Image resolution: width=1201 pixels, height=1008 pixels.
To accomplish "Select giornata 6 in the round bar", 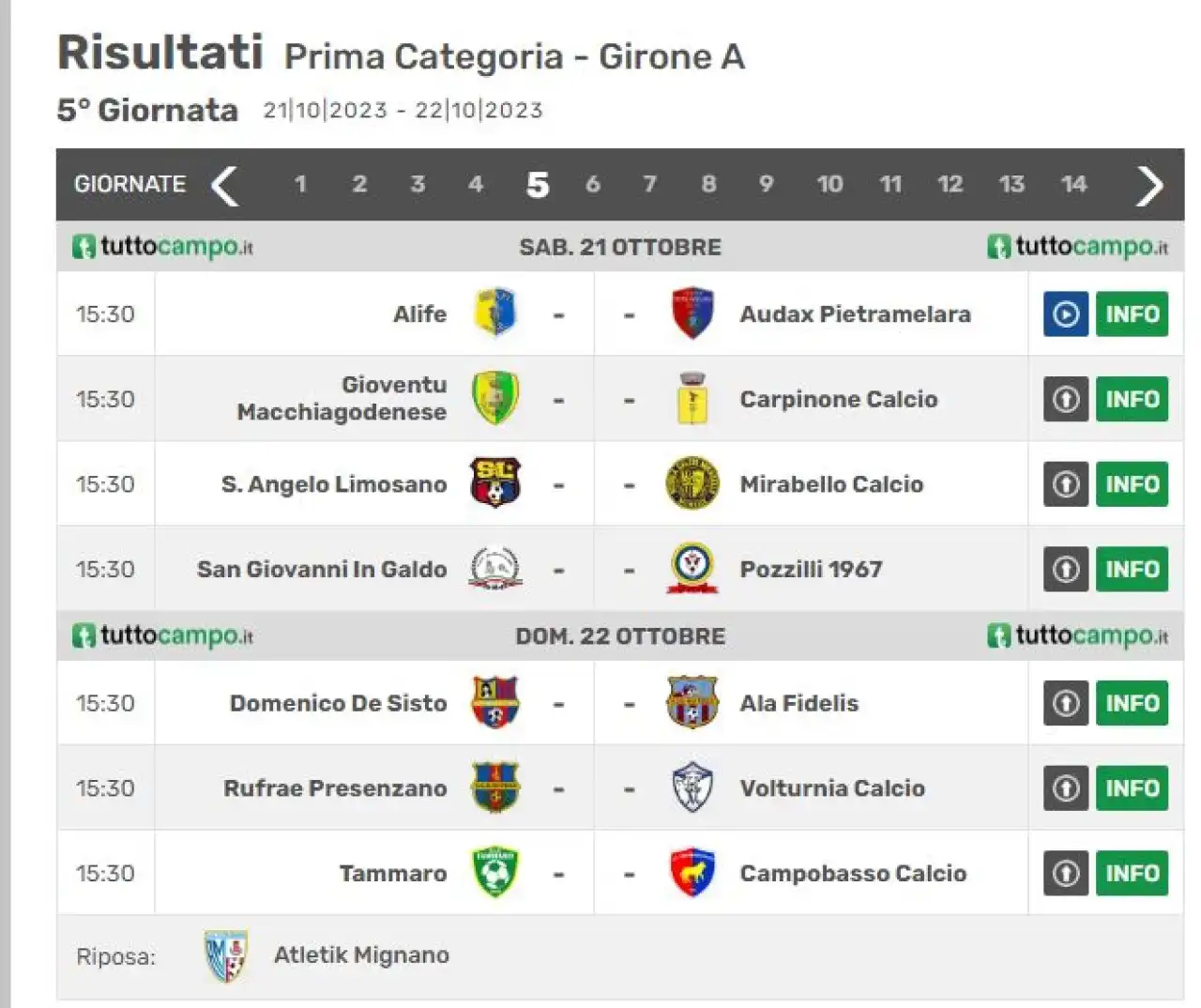I will 592,184.
